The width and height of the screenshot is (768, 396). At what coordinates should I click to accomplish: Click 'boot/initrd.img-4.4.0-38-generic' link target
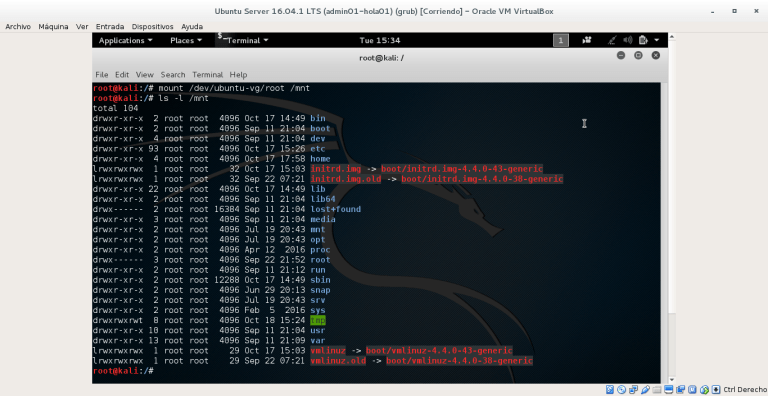[482, 179]
